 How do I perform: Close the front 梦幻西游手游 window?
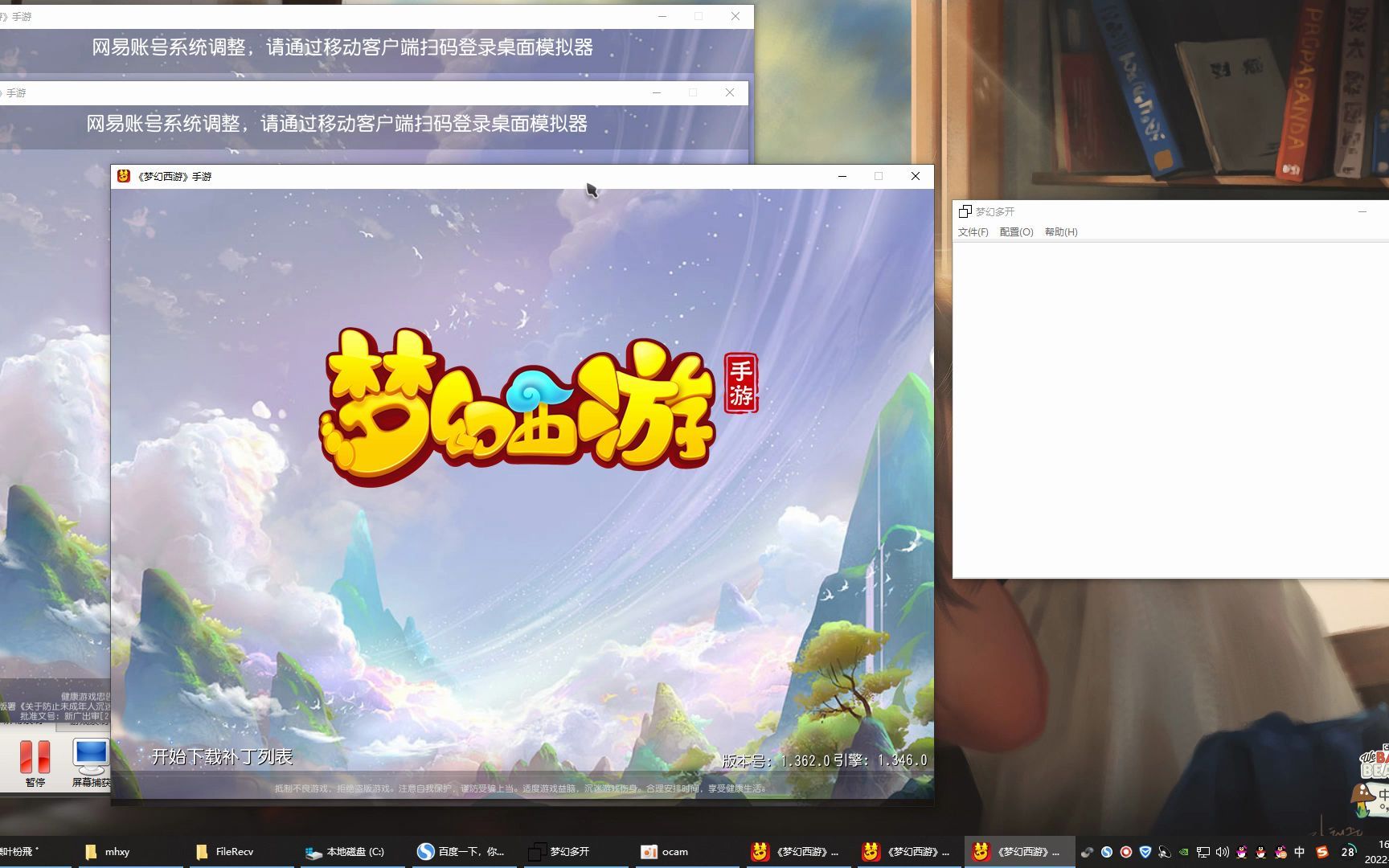pos(915,176)
